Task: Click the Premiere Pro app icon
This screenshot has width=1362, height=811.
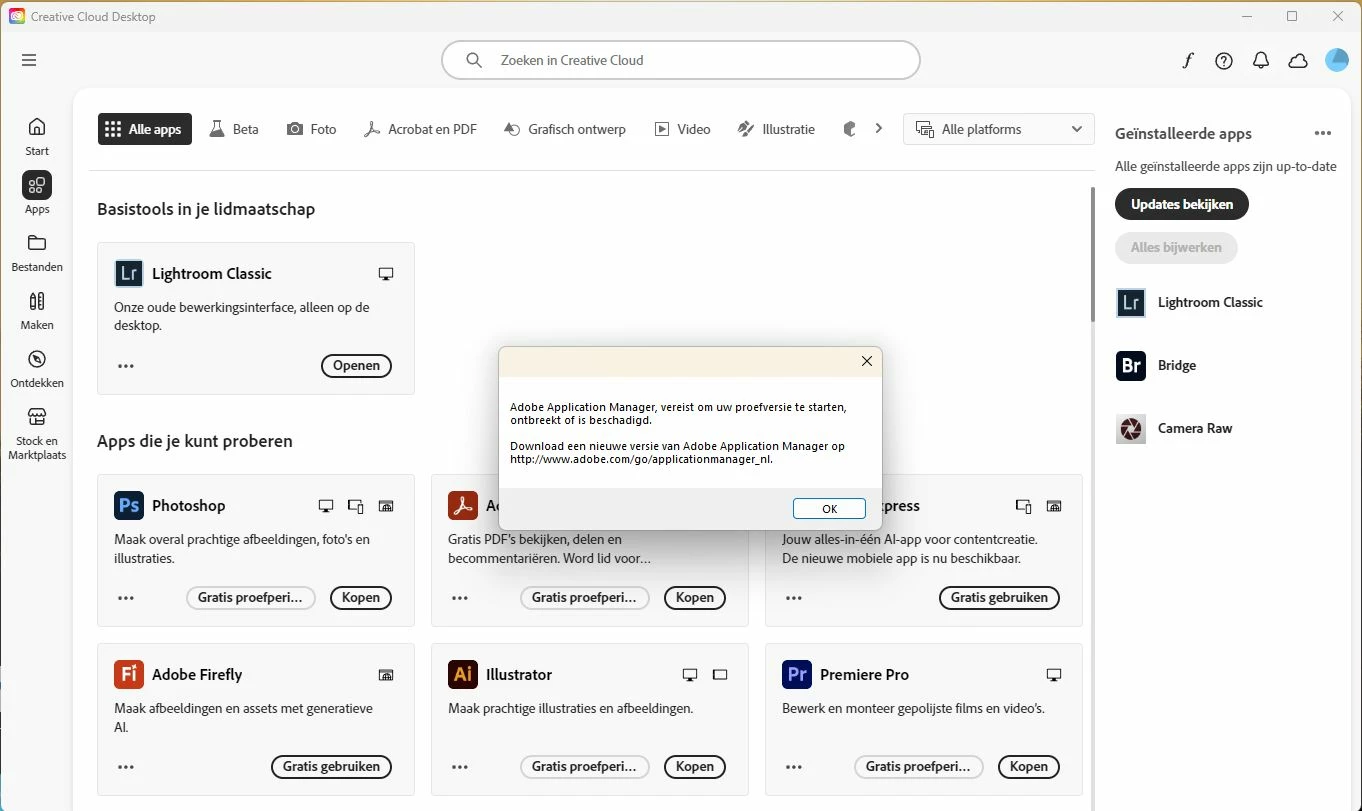Action: pos(797,674)
